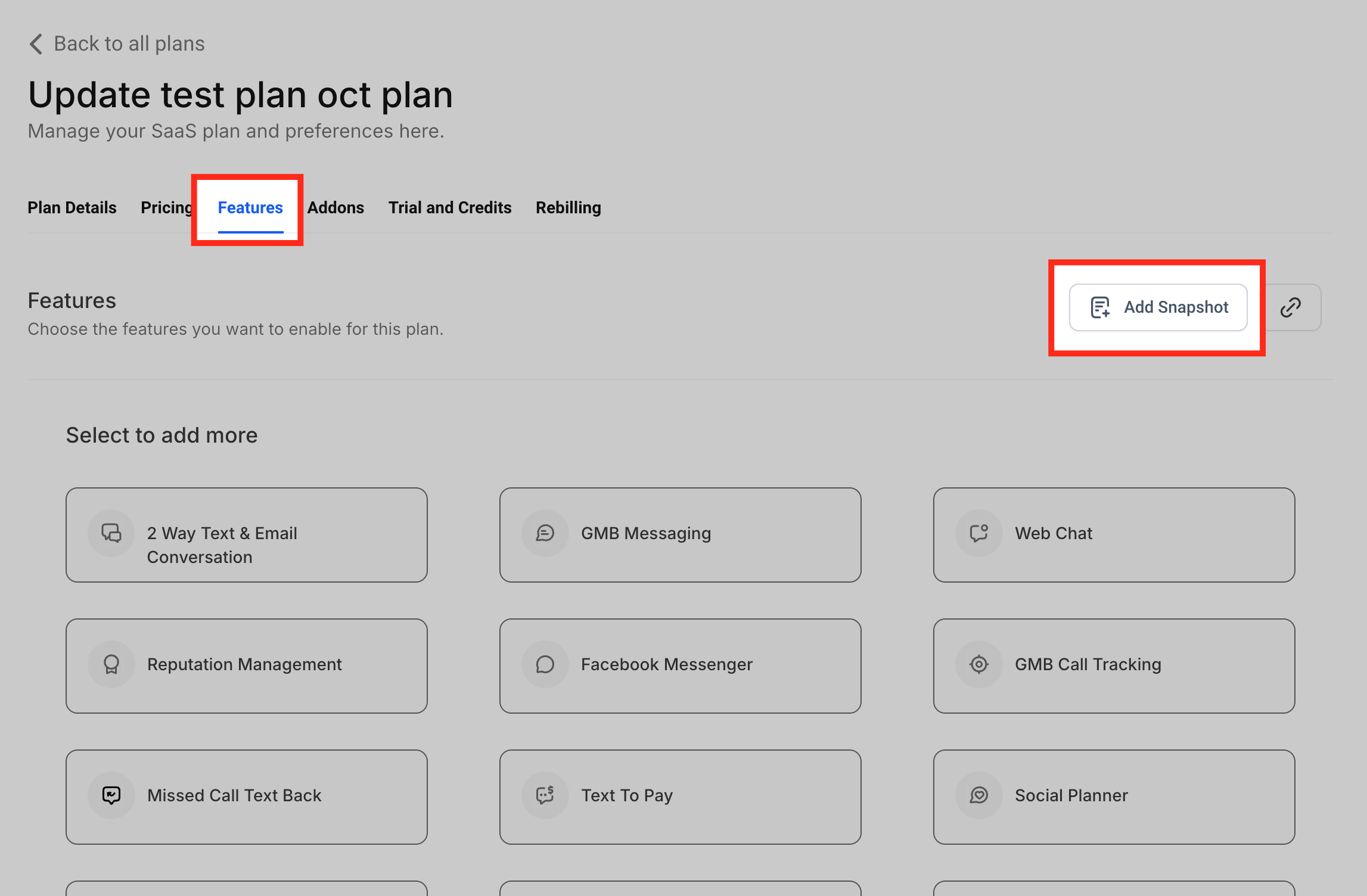Screen dimensions: 1367x896
Task: Click the Social Planner heart bubble icon
Action: pyautogui.click(x=979, y=795)
